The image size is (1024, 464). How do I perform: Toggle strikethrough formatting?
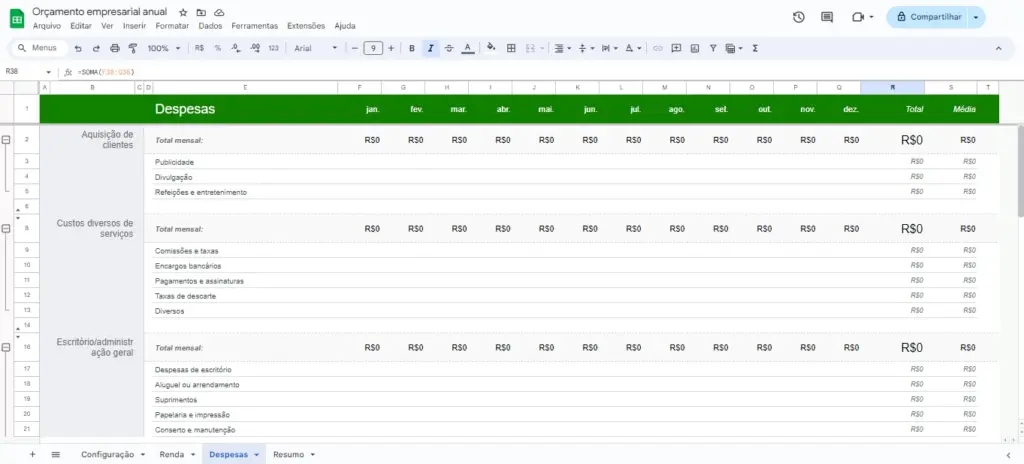[x=449, y=48]
